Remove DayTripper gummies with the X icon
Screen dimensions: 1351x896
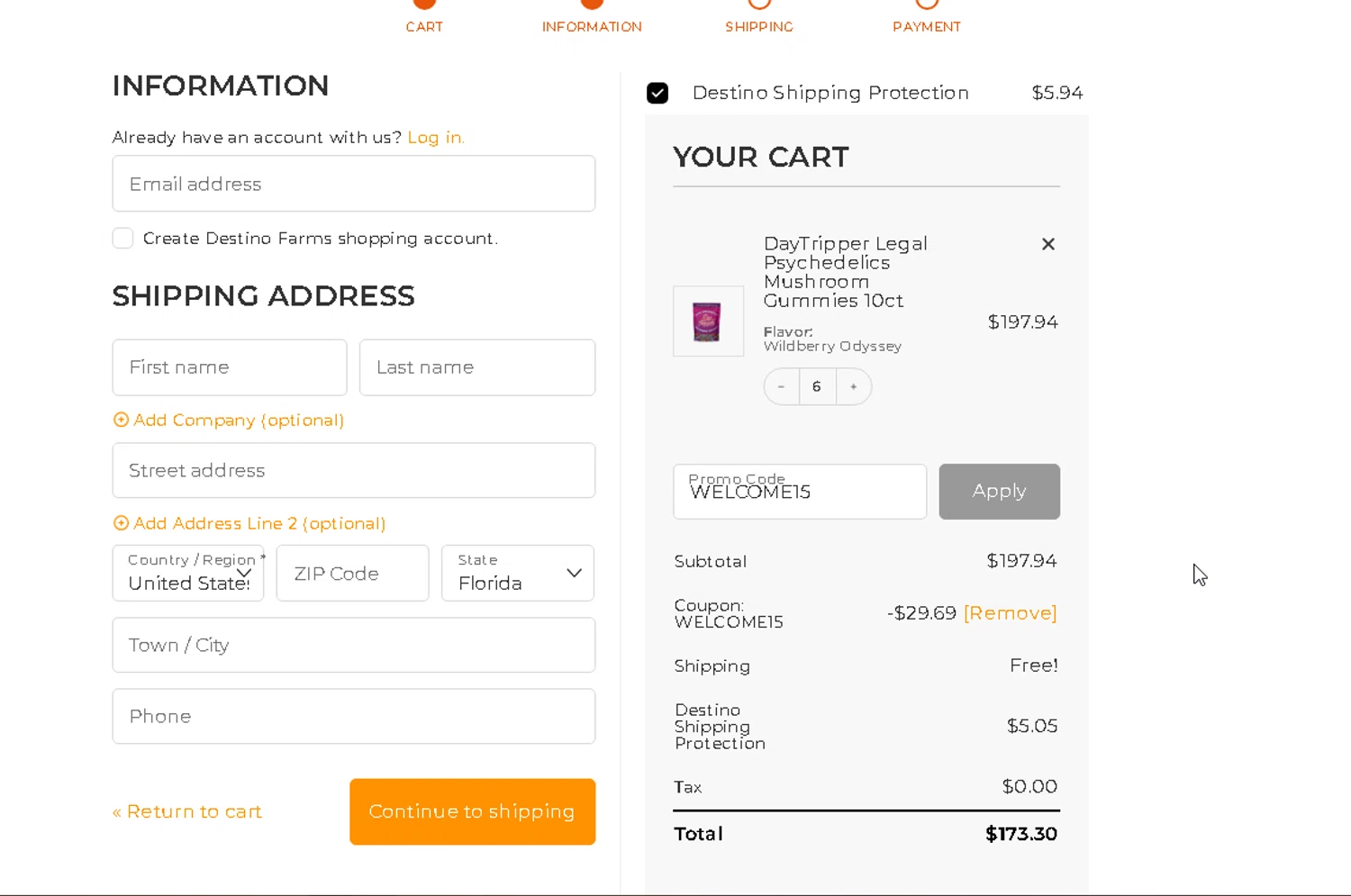pyautogui.click(x=1047, y=244)
